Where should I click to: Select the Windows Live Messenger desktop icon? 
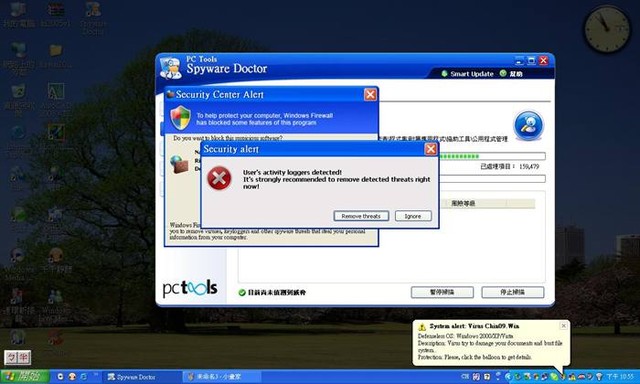(x=55, y=305)
